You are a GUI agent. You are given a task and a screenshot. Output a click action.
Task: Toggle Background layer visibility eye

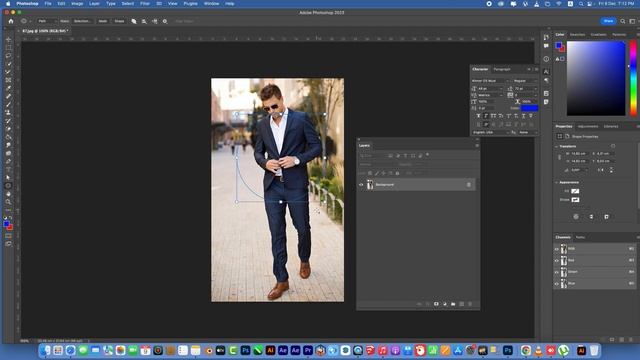point(361,185)
